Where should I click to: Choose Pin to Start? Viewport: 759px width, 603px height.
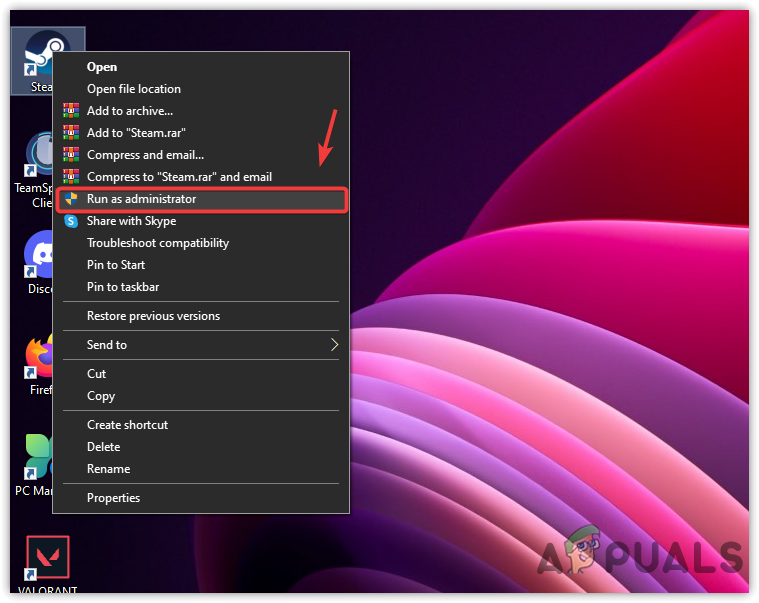coord(201,265)
